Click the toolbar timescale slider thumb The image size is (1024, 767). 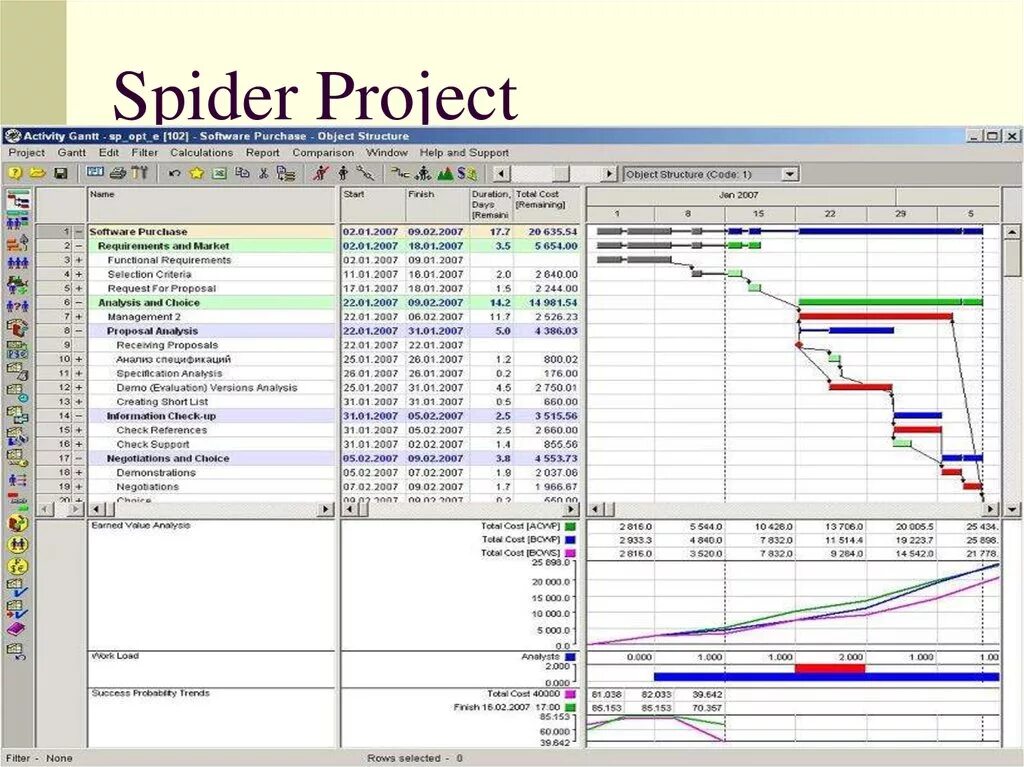[x=561, y=174]
